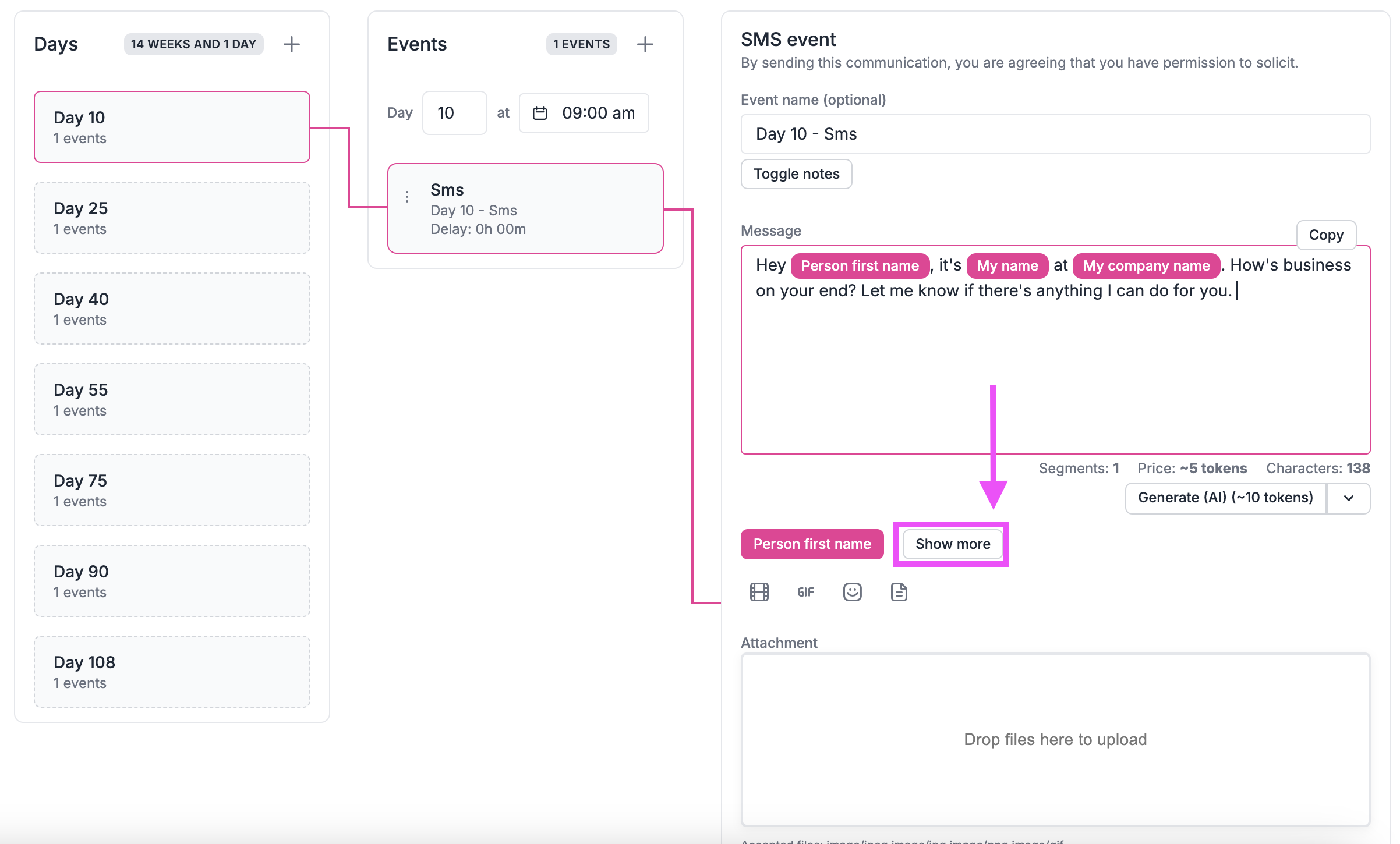
Task: Toggle notes for the SMS event
Action: [x=796, y=174]
